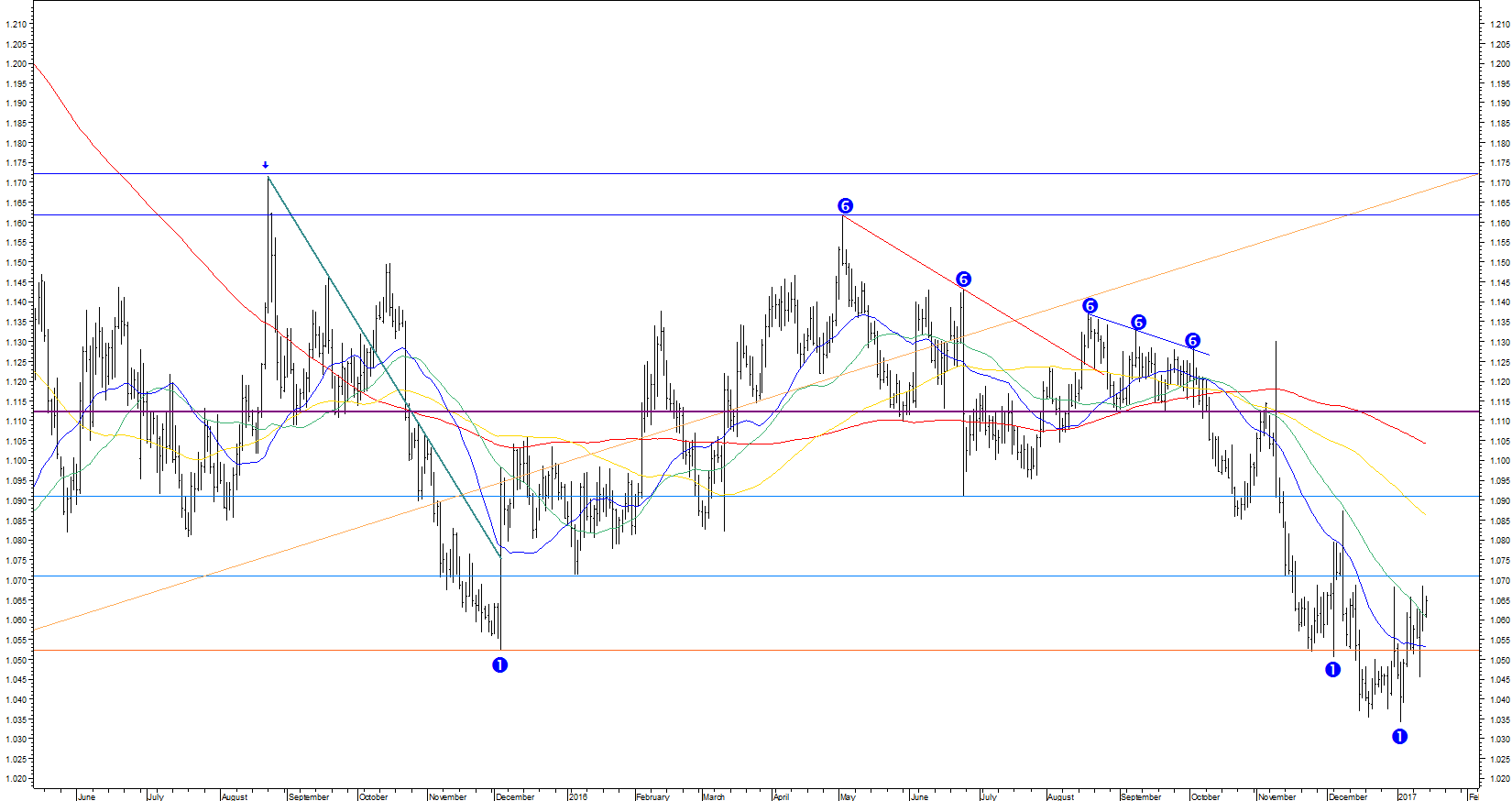Select the circled 1 marker under the December 2016 low
Screen dimensions: 1512x801
pyautogui.click(x=1332, y=669)
